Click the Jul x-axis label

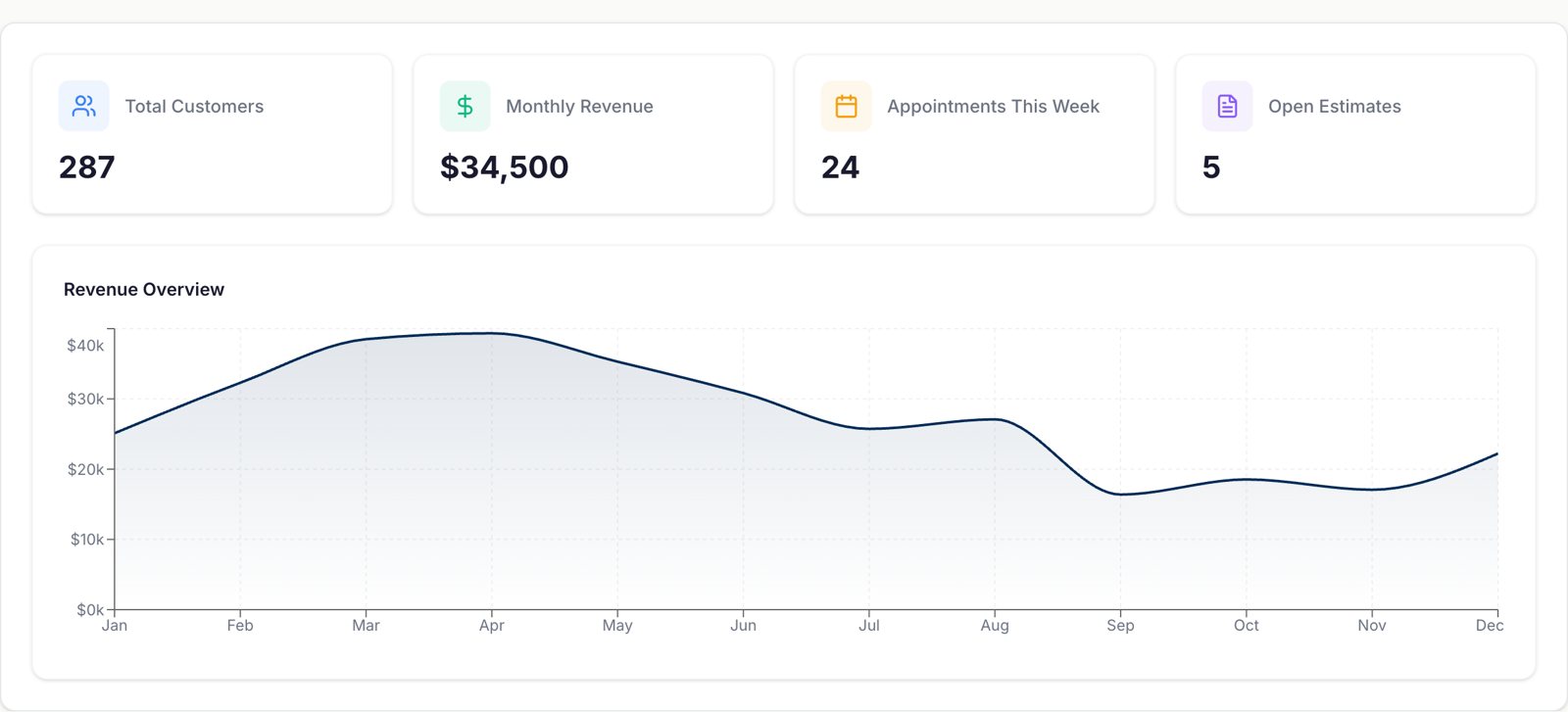click(869, 626)
